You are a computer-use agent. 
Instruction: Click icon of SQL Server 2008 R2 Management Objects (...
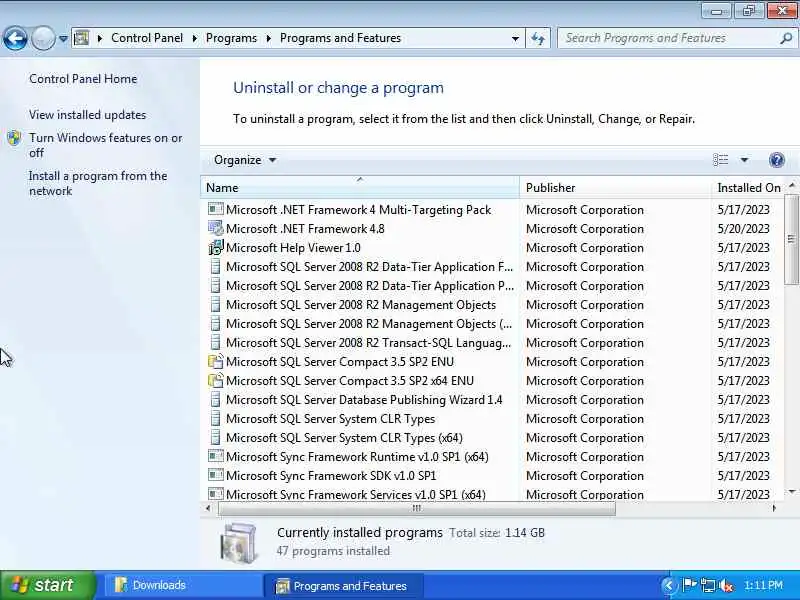point(216,324)
